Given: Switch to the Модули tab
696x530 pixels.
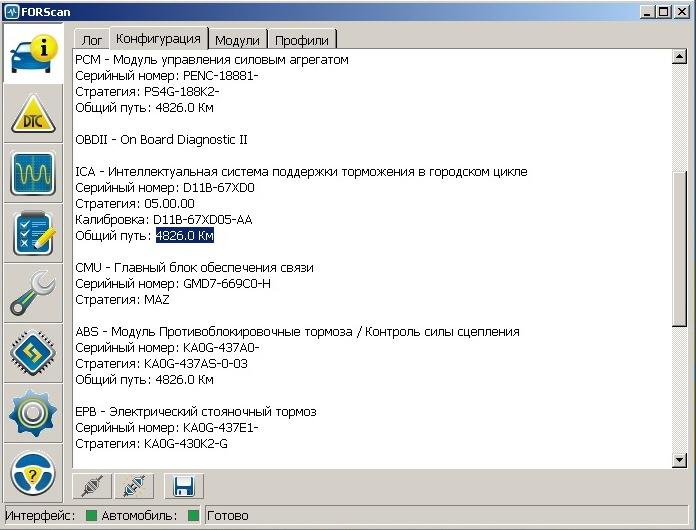Looking at the screenshot, I should point(237,40).
